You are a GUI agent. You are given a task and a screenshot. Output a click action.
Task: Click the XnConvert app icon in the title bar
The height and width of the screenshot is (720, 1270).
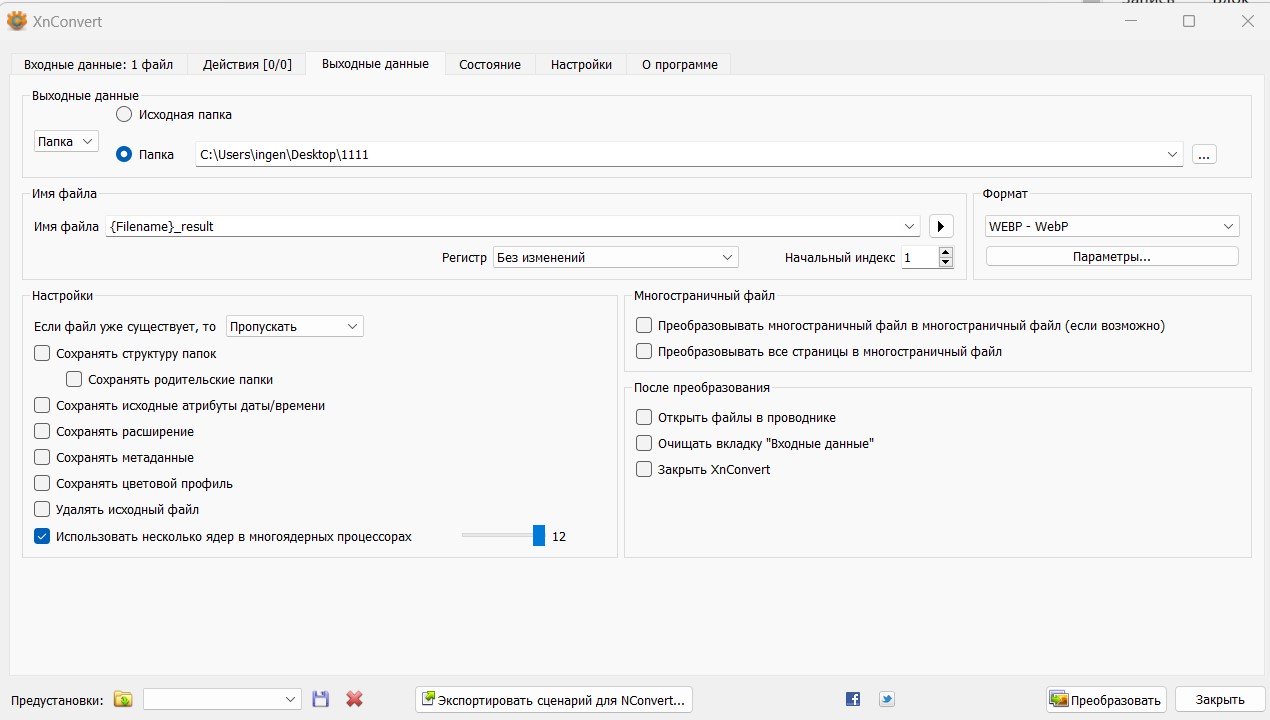click(16, 20)
